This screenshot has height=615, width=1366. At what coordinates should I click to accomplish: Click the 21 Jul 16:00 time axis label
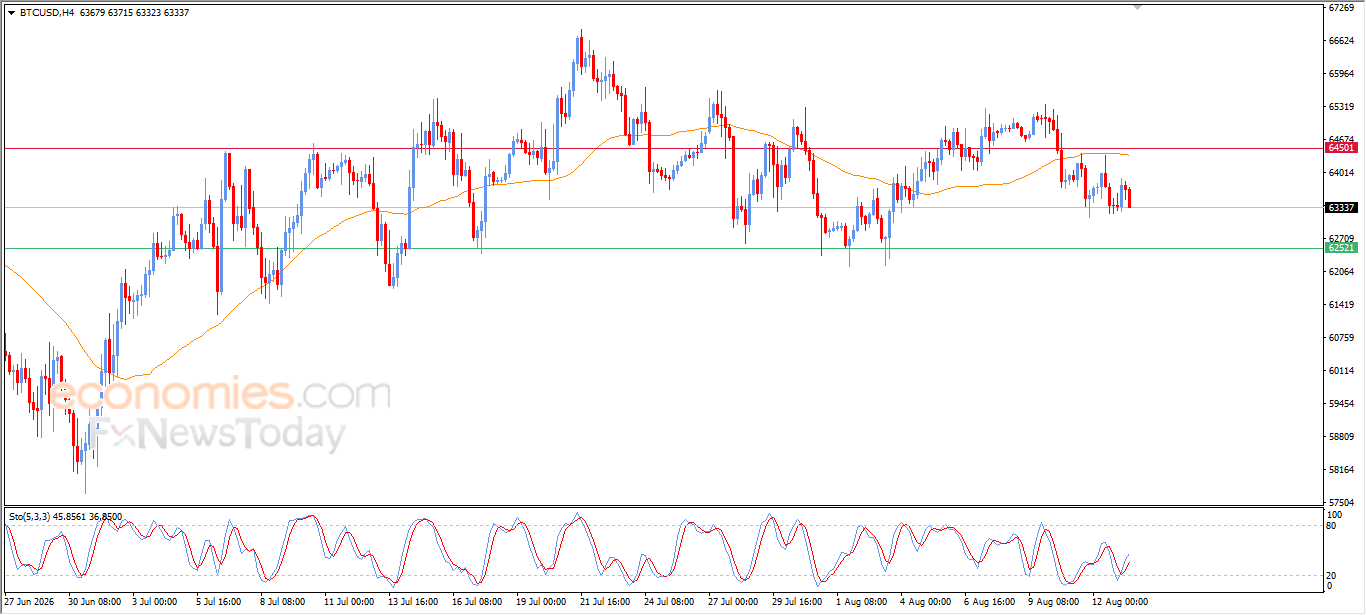pos(604,602)
